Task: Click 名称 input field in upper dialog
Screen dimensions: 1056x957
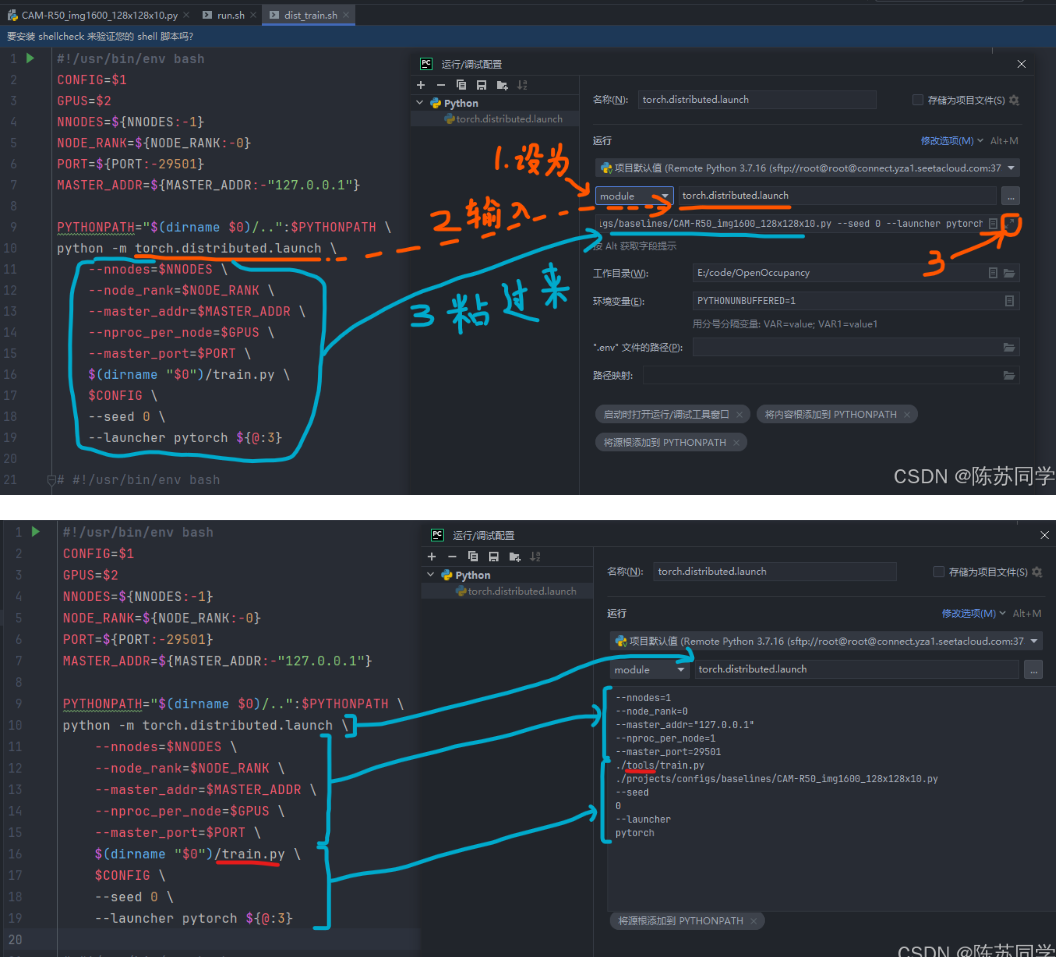Action: (x=756, y=100)
